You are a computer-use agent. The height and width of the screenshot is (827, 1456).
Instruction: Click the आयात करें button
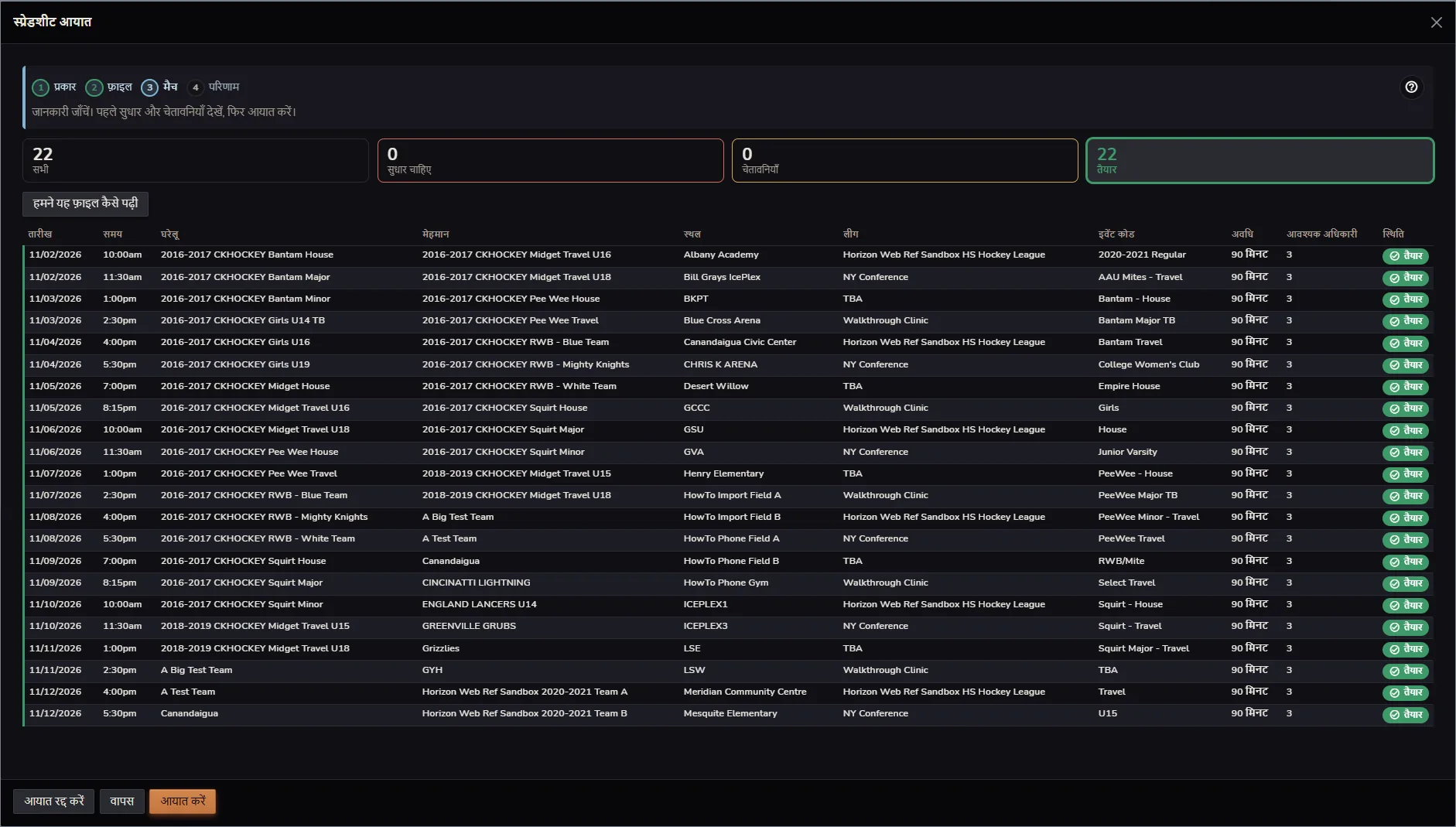(183, 801)
